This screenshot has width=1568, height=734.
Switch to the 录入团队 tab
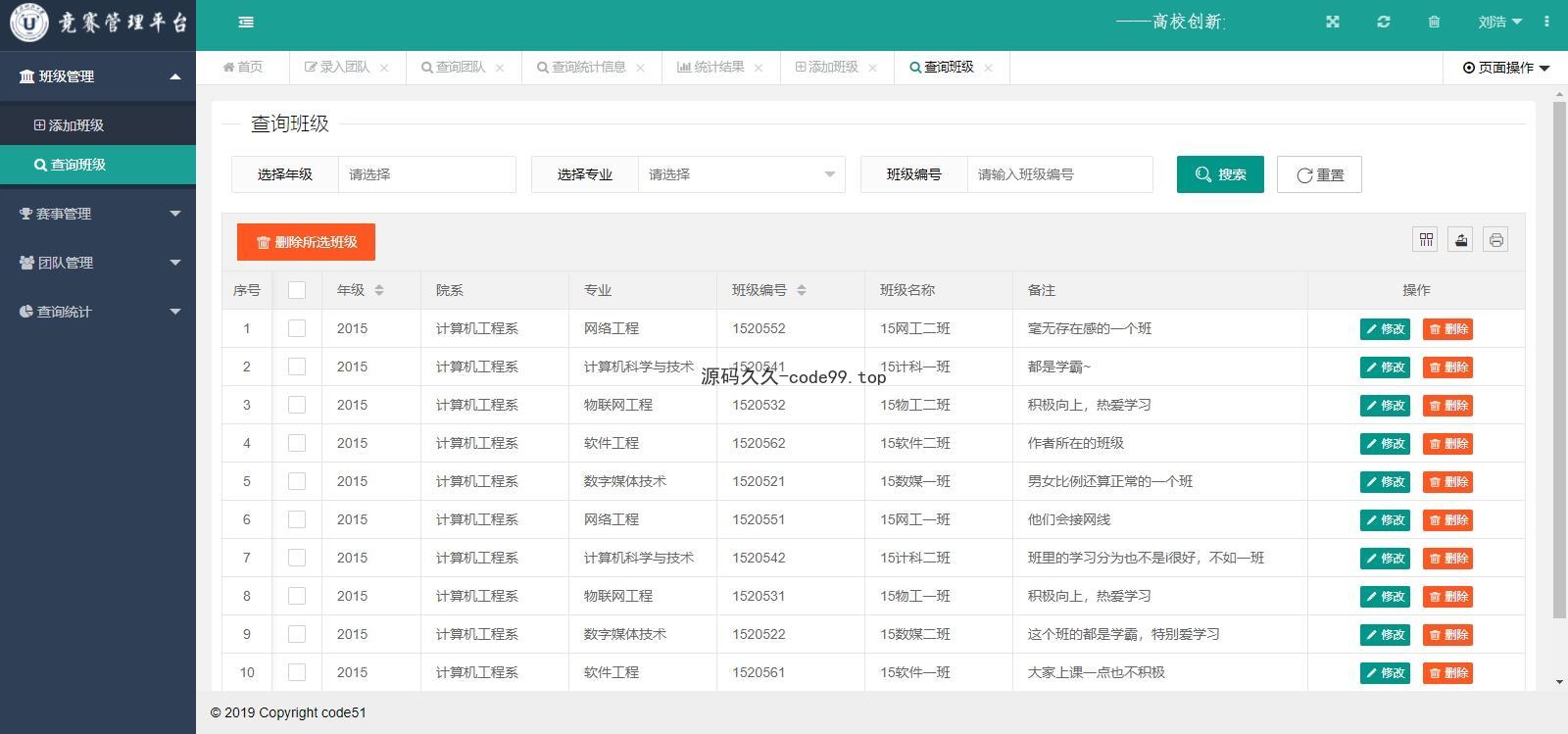point(337,68)
